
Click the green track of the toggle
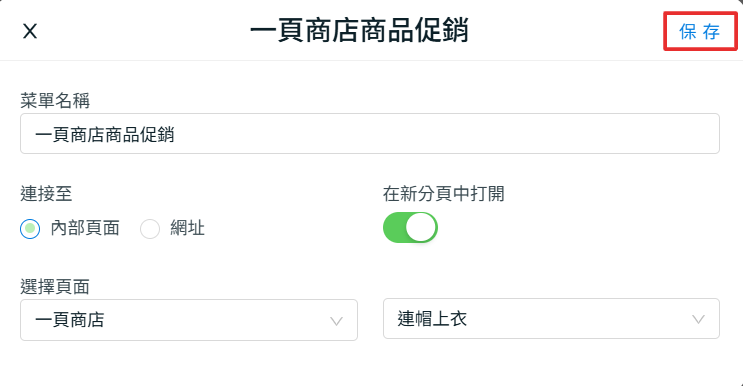(x=394, y=227)
